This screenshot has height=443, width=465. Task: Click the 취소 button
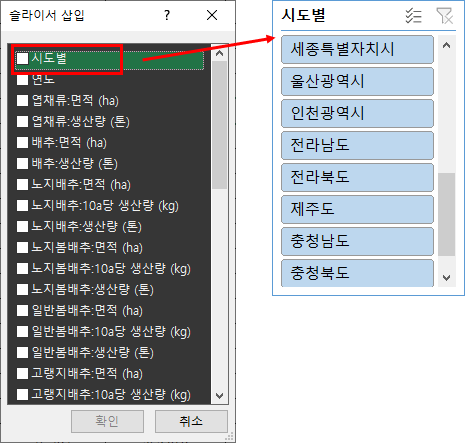tap(191, 421)
